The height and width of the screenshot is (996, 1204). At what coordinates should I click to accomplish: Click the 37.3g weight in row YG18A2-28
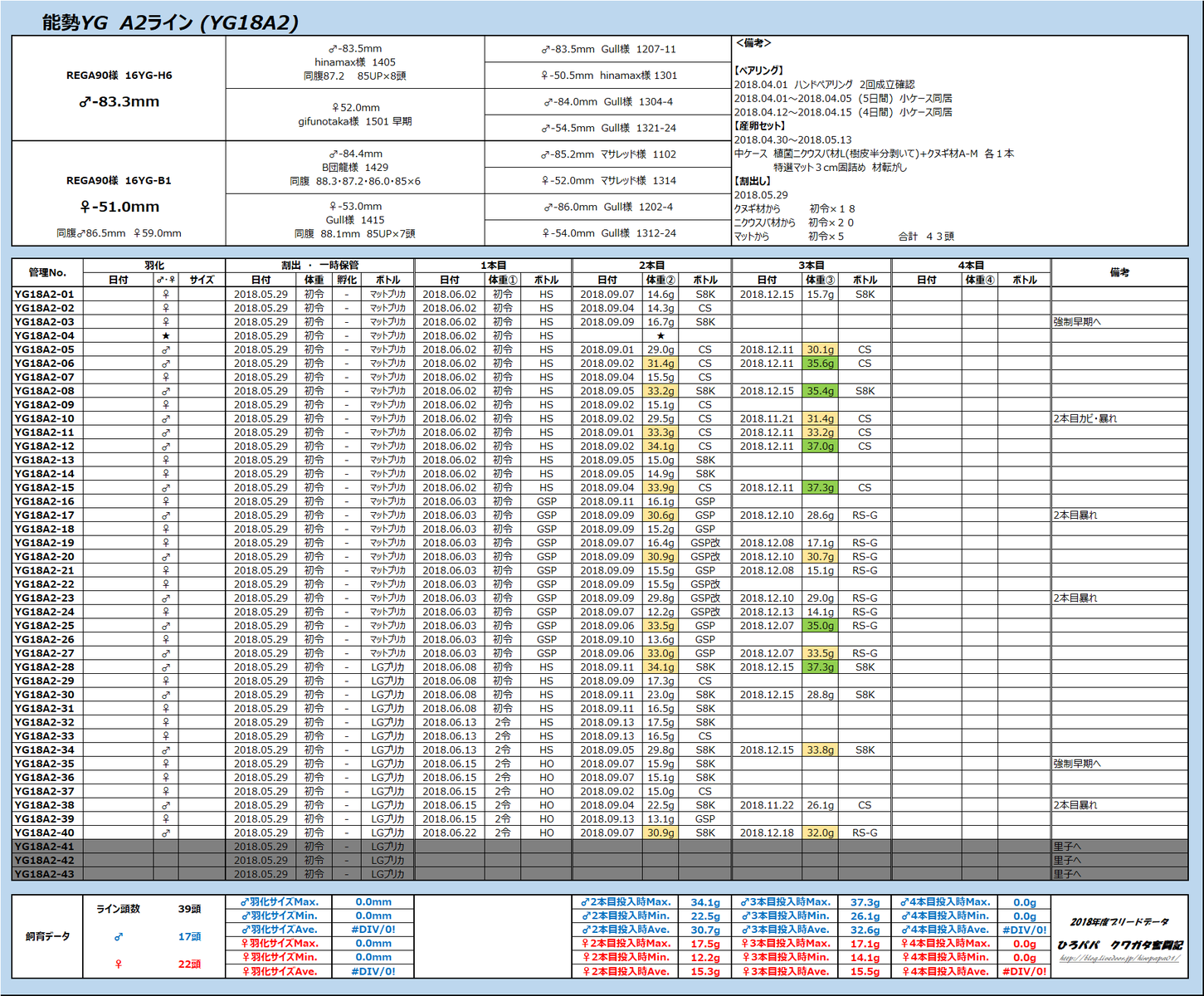point(821,667)
